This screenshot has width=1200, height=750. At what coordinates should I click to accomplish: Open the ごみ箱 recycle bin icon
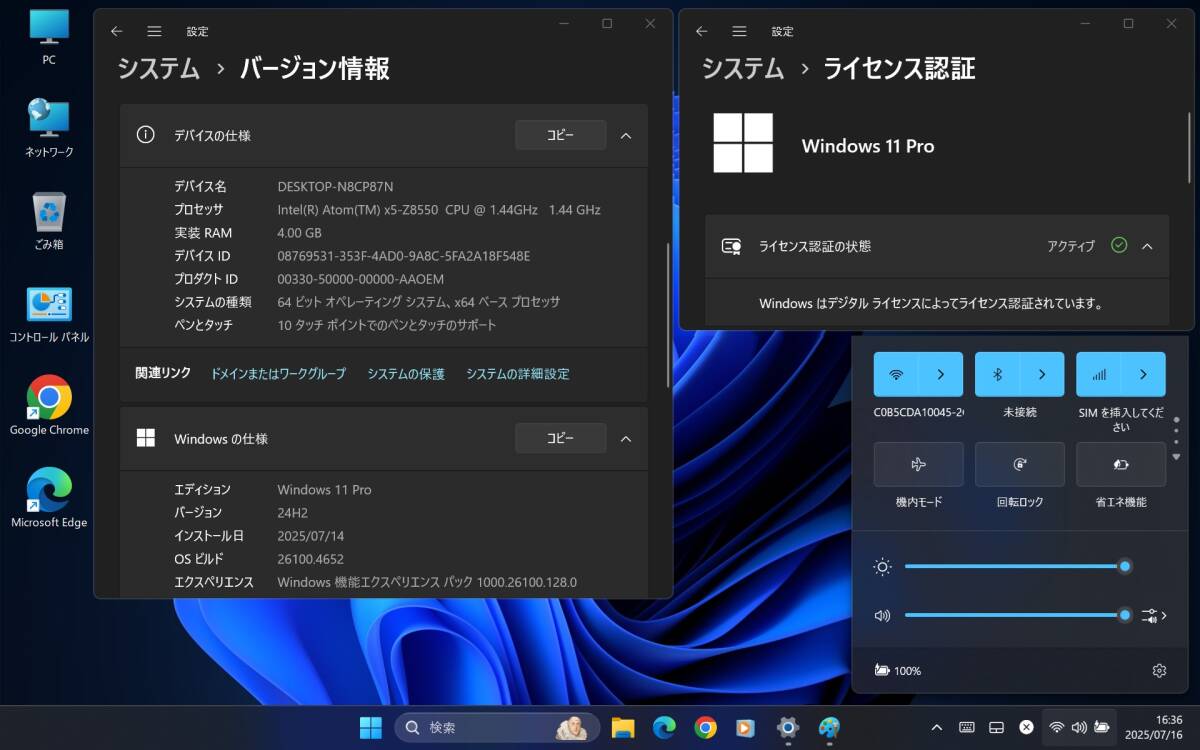pos(49,221)
